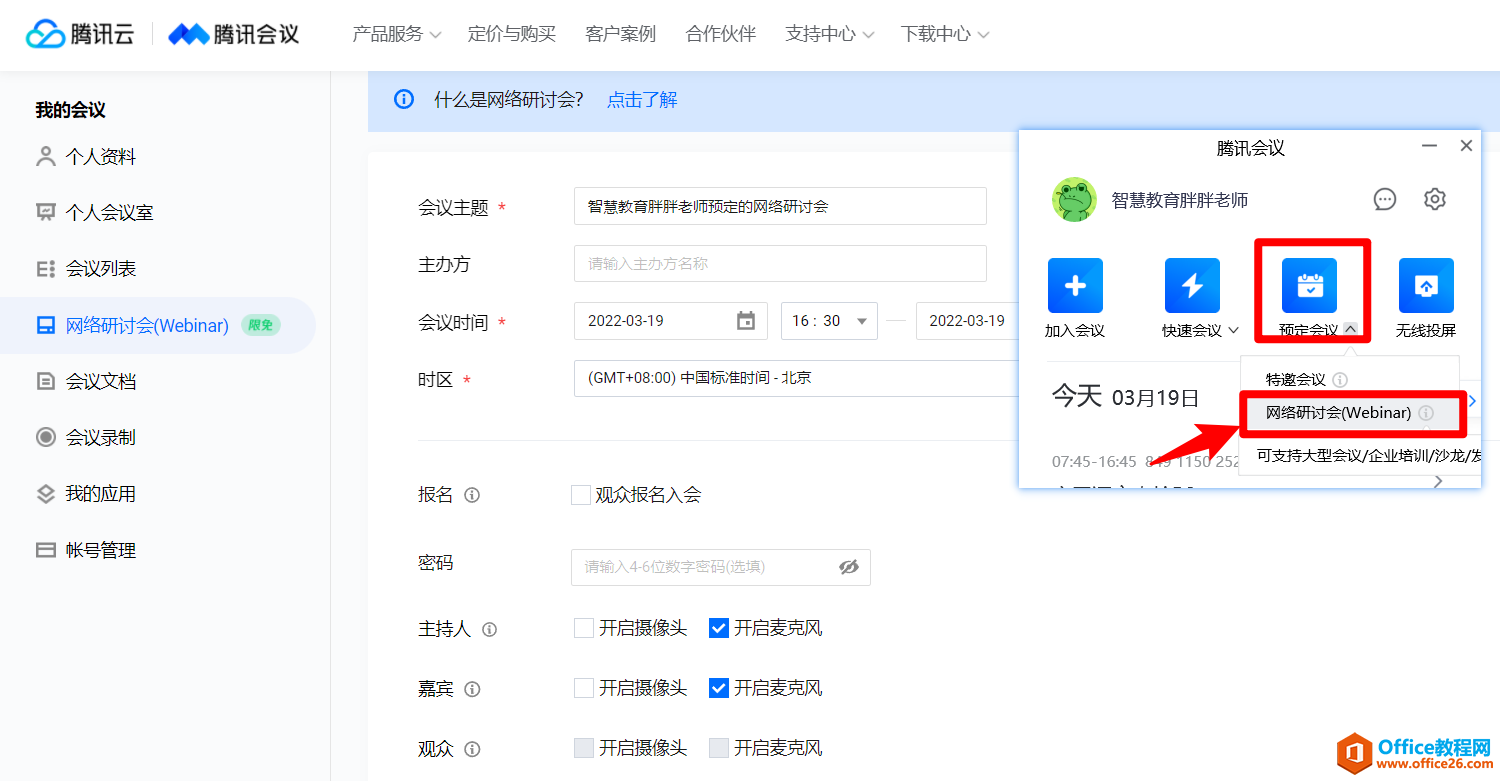1500x781 pixels.
Task: Check the 观众报名入会 checkbox
Action: (581, 495)
